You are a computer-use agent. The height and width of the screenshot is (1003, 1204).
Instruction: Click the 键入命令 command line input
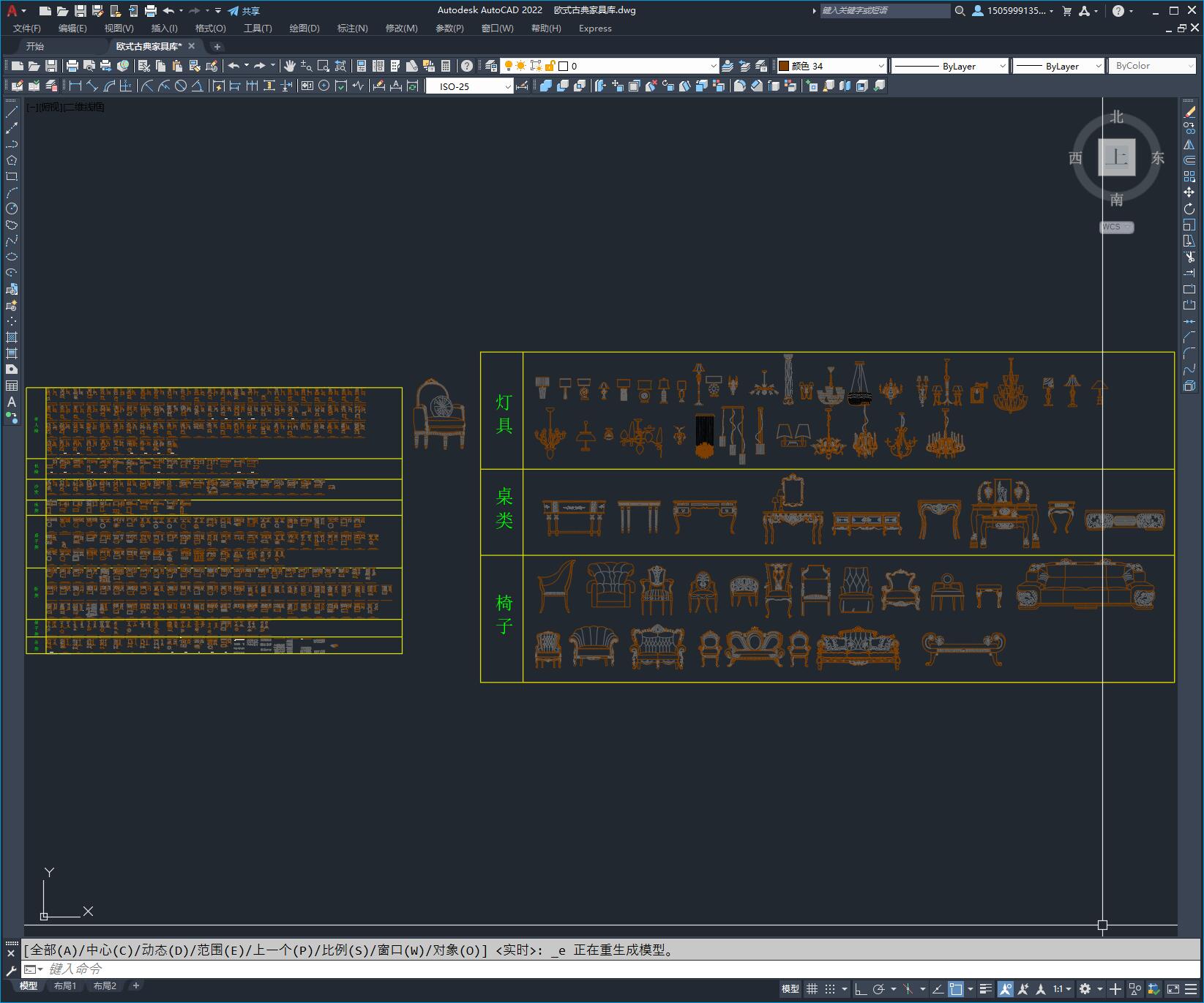point(611,969)
